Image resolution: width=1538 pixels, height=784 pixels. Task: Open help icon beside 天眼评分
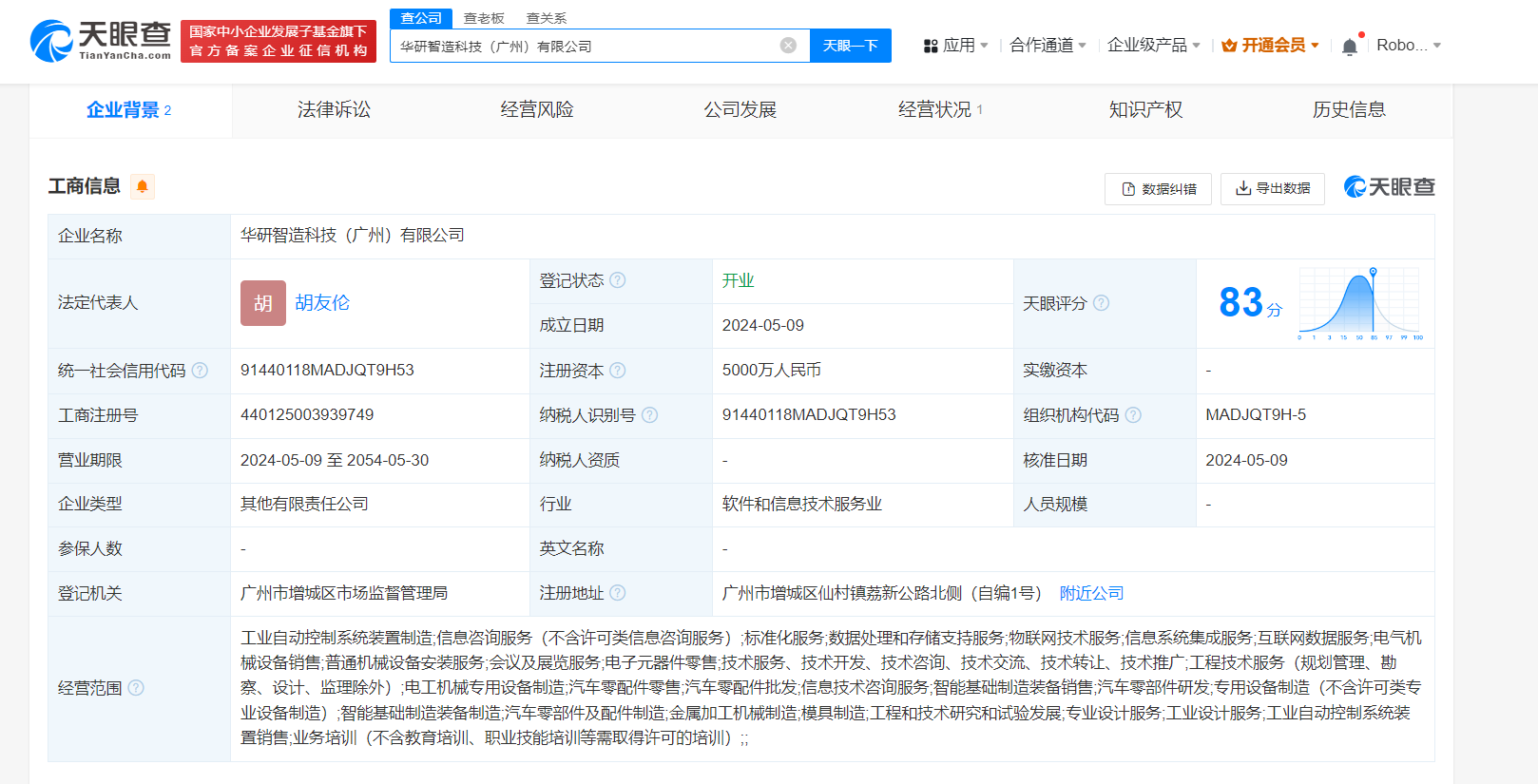tap(1101, 303)
